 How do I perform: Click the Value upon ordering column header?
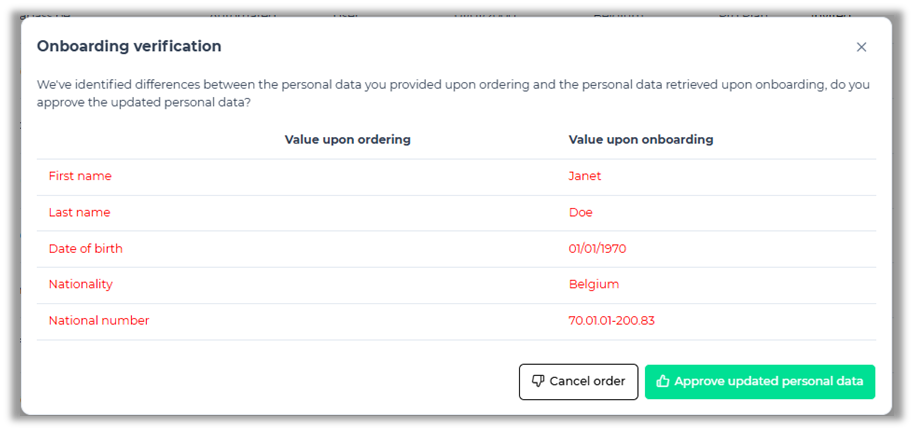tap(347, 139)
